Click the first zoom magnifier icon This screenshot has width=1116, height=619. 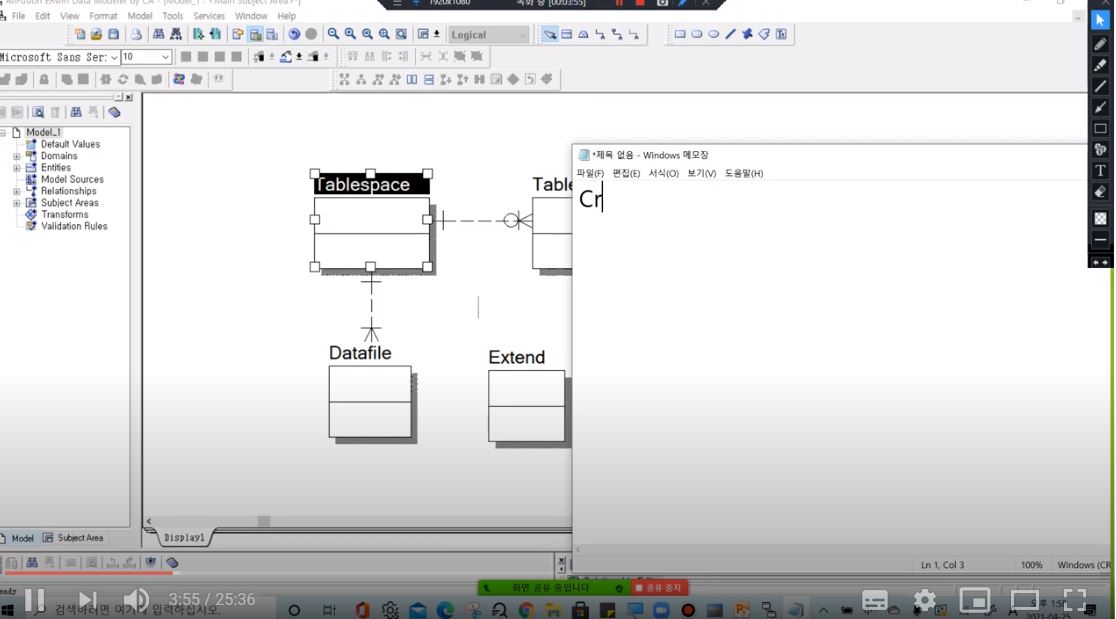point(333,34)
